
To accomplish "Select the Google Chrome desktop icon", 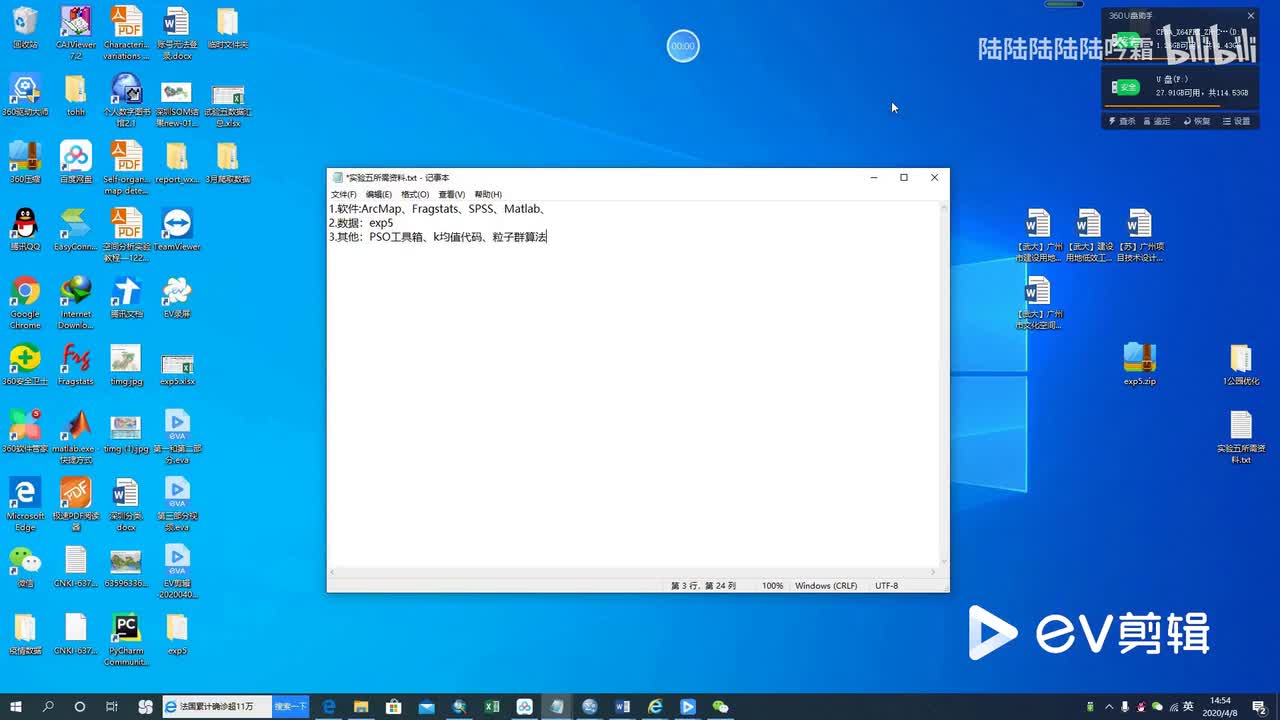I will [25, 303].
